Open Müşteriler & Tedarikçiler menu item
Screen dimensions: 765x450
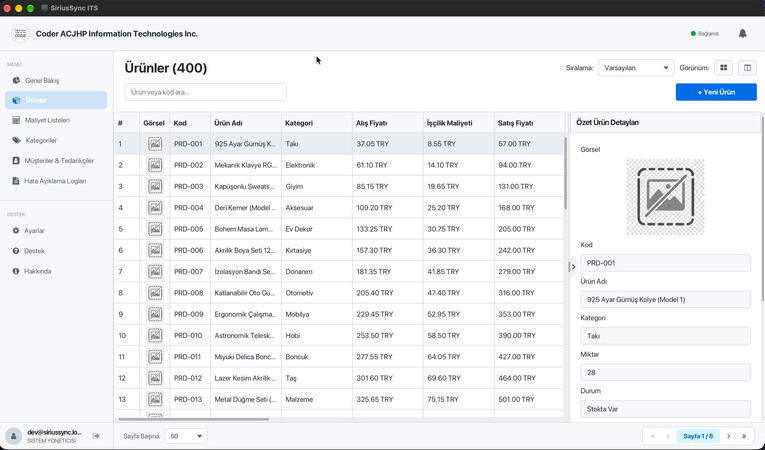[x=56, y=161]
